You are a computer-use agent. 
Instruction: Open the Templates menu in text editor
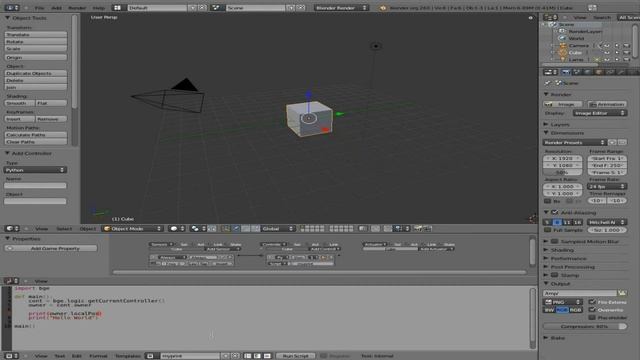pos(127,356)
